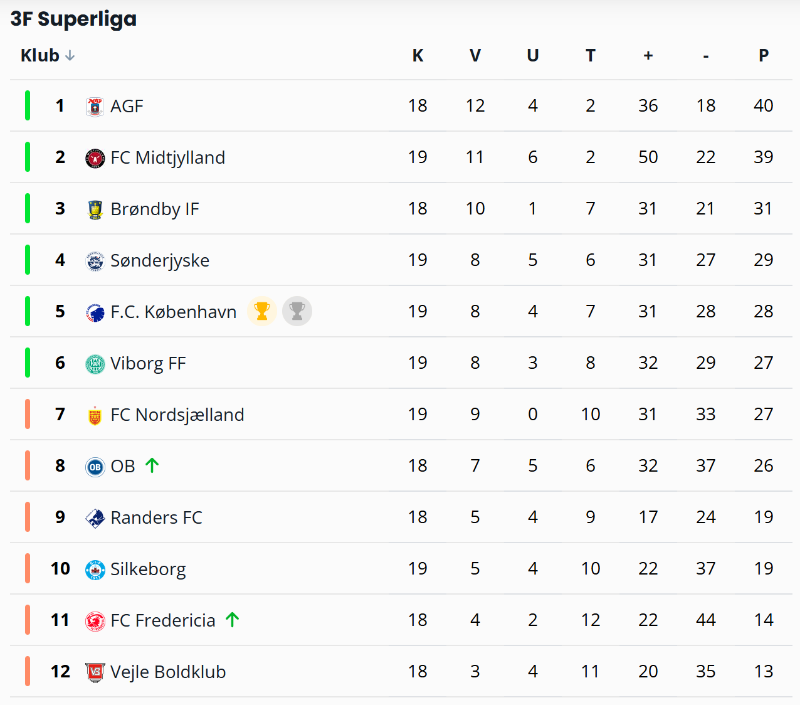Click the K matches played column header
This screenshot has width=800, height=705.
418,56
